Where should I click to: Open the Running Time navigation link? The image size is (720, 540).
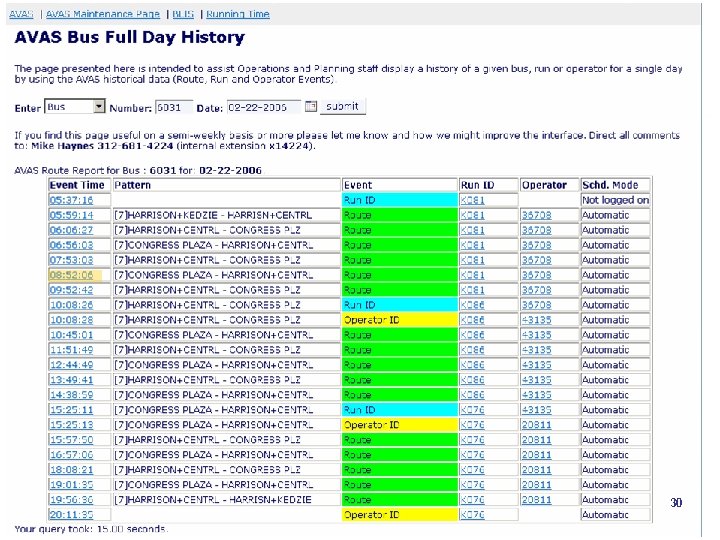pos(238,14)
